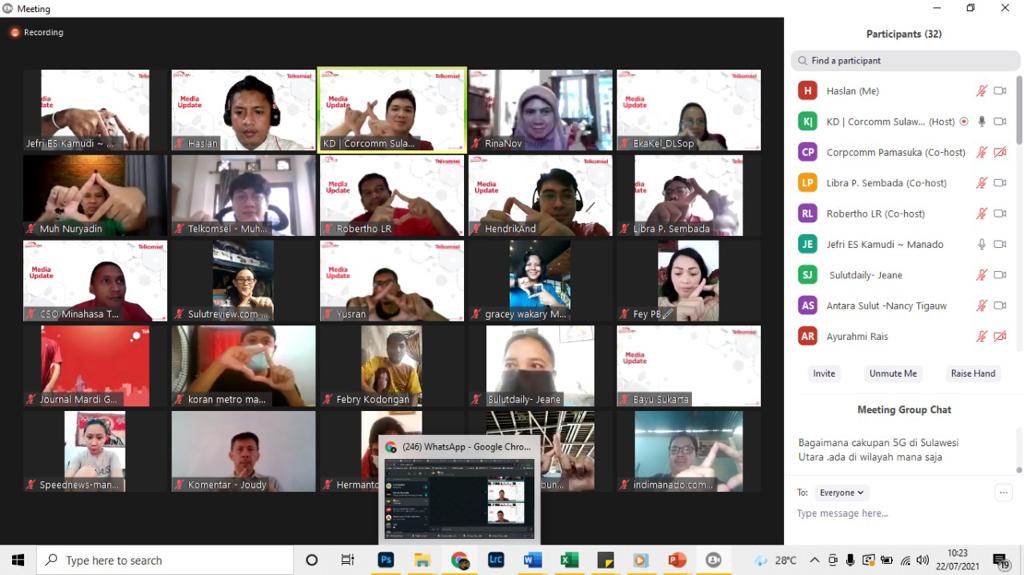
Task: Open the Everyone chat recipient dropdown
Action: [x=841, y=492]
